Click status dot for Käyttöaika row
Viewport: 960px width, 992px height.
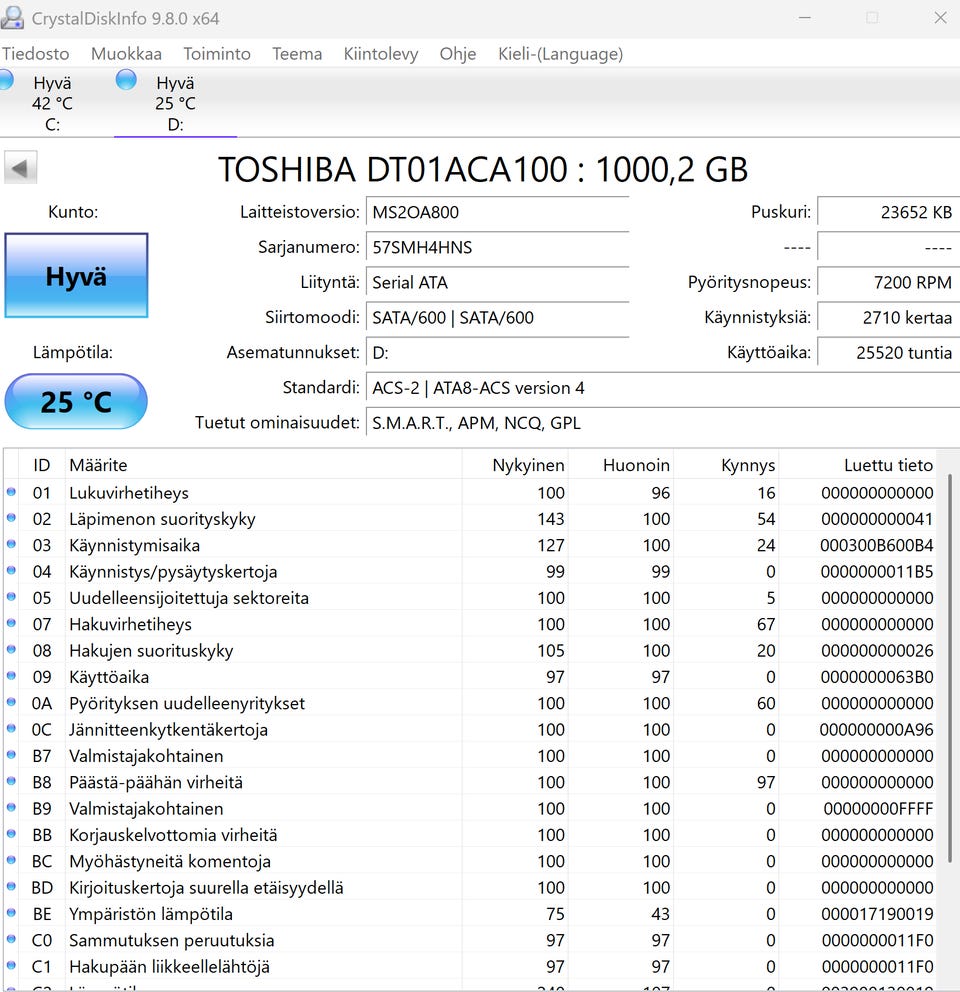click(x=12, y=677)
